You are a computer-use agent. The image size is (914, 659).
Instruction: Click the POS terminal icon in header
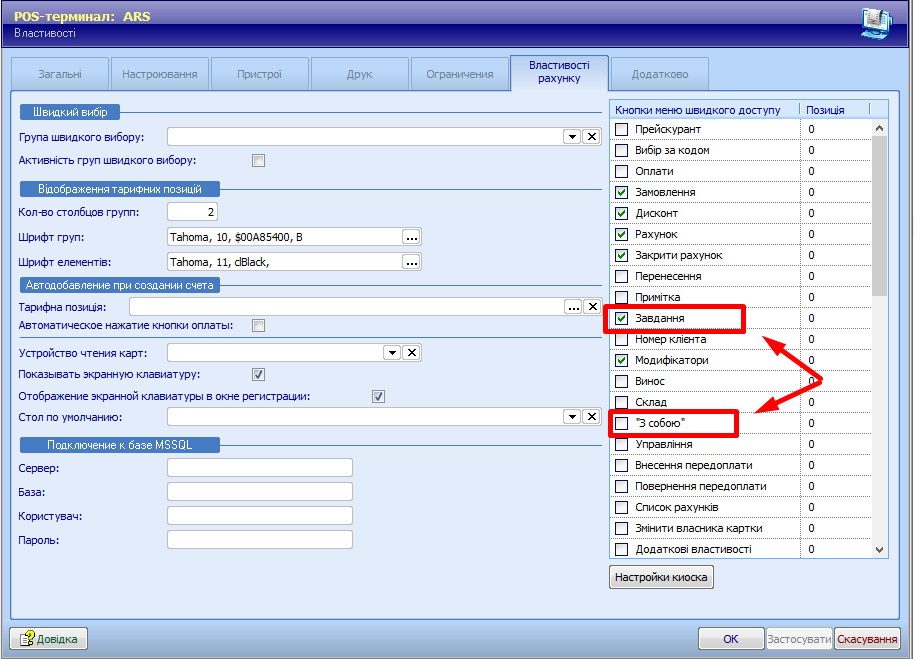(x=876, y=22)
